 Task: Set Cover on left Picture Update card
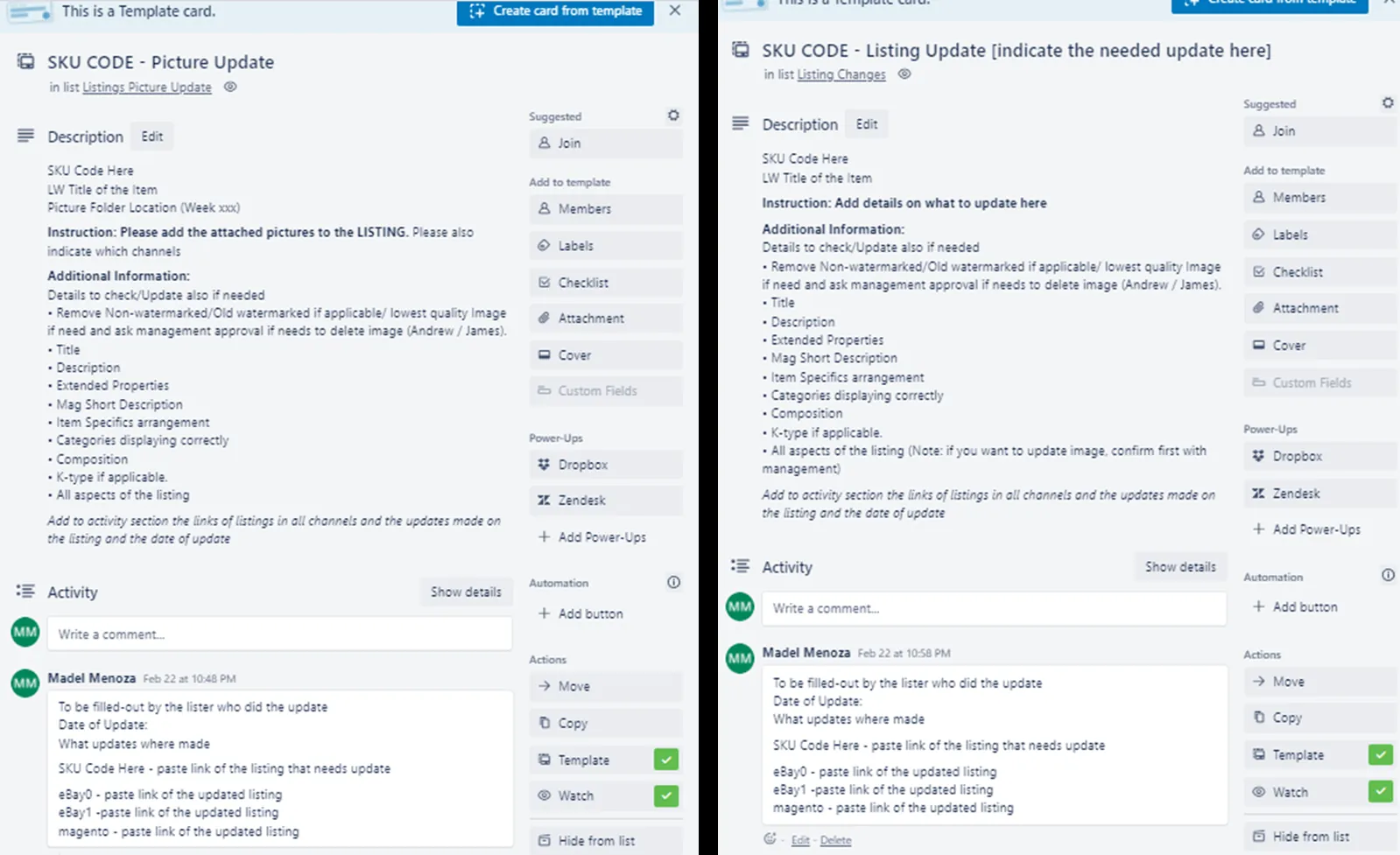(x=606, y=355)
